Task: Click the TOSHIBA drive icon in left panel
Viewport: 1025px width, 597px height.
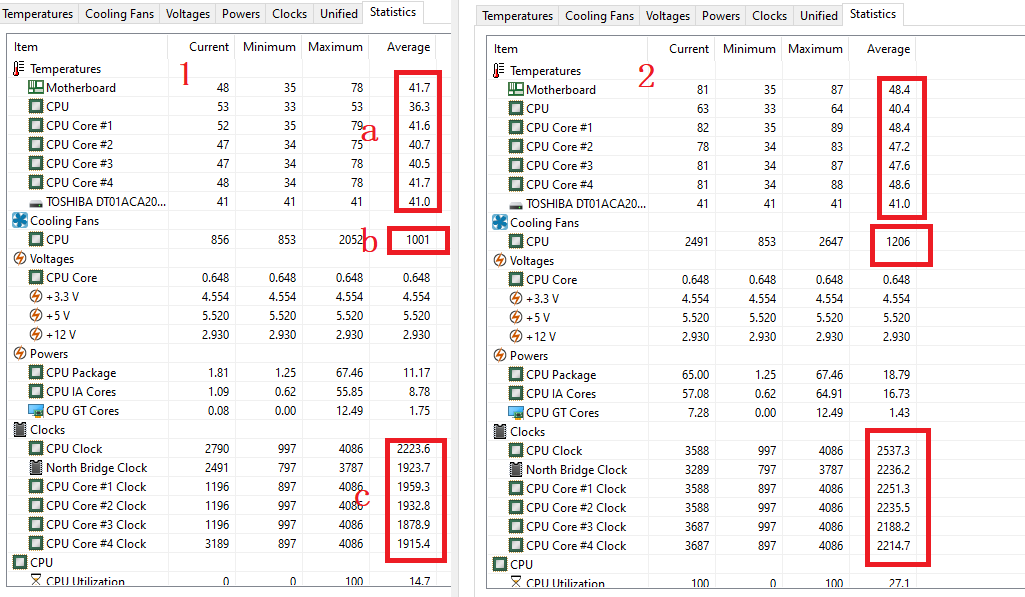Action: coord(35,202)
